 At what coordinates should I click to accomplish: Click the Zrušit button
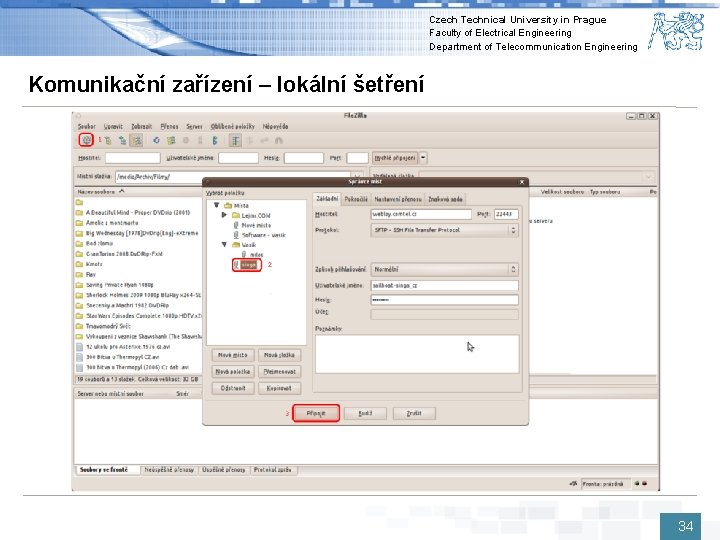(x=414, y=413)
